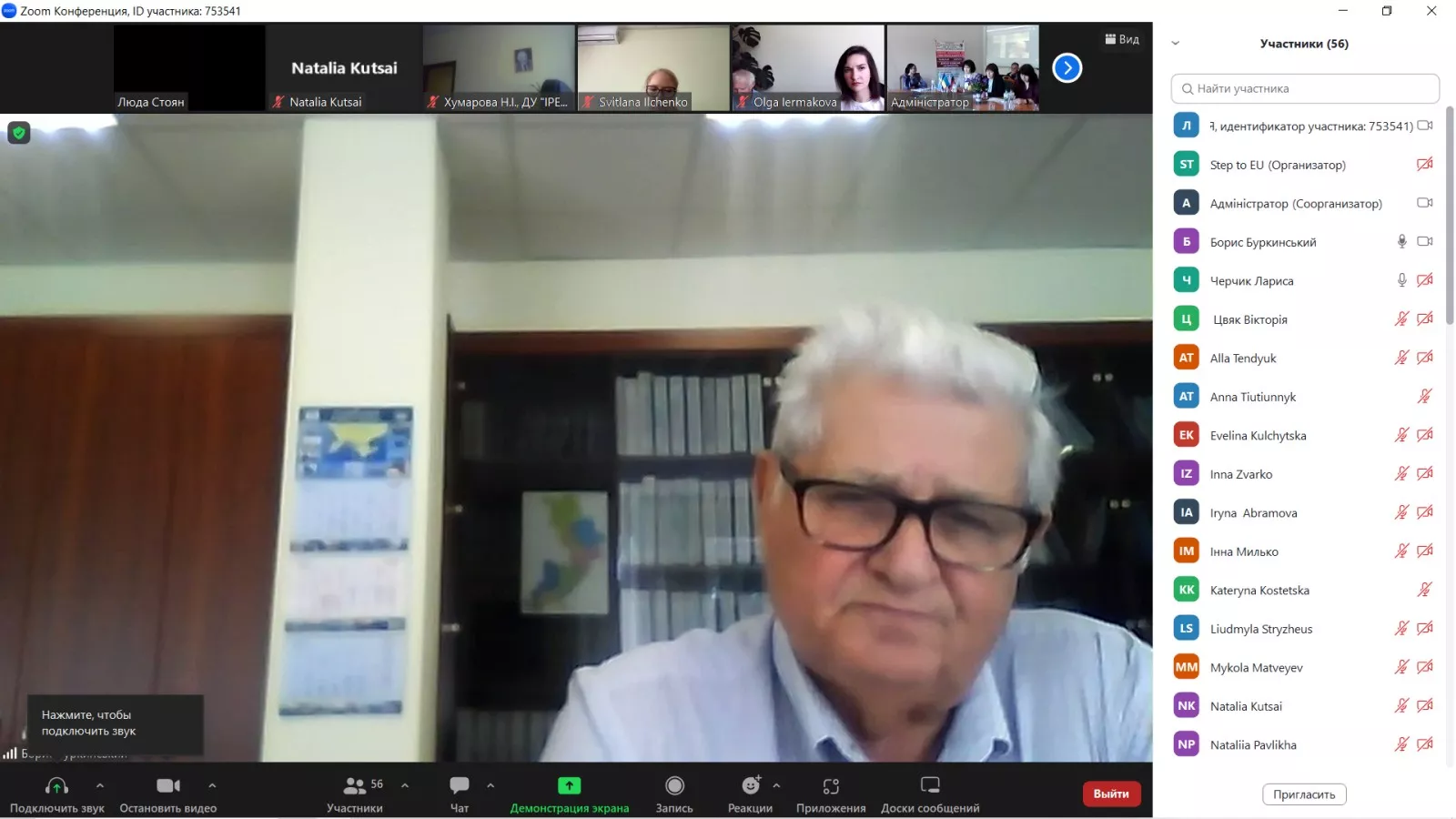1456x819 pixels.
Task: Open Reactions smiley icon
Action: (x=750, y=786)
